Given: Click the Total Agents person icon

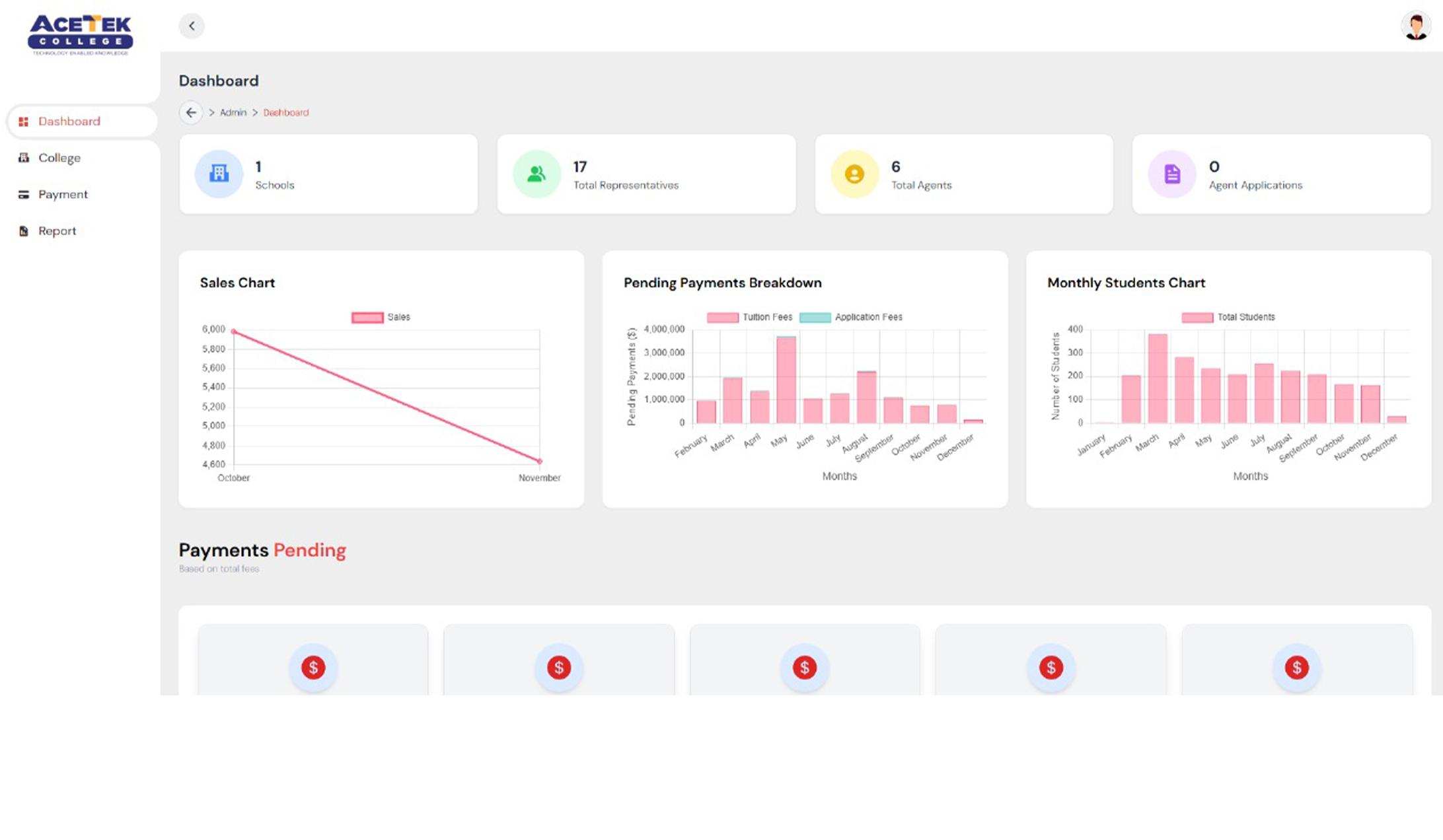Looking at the screenshot, I should [x=854, y=174].
